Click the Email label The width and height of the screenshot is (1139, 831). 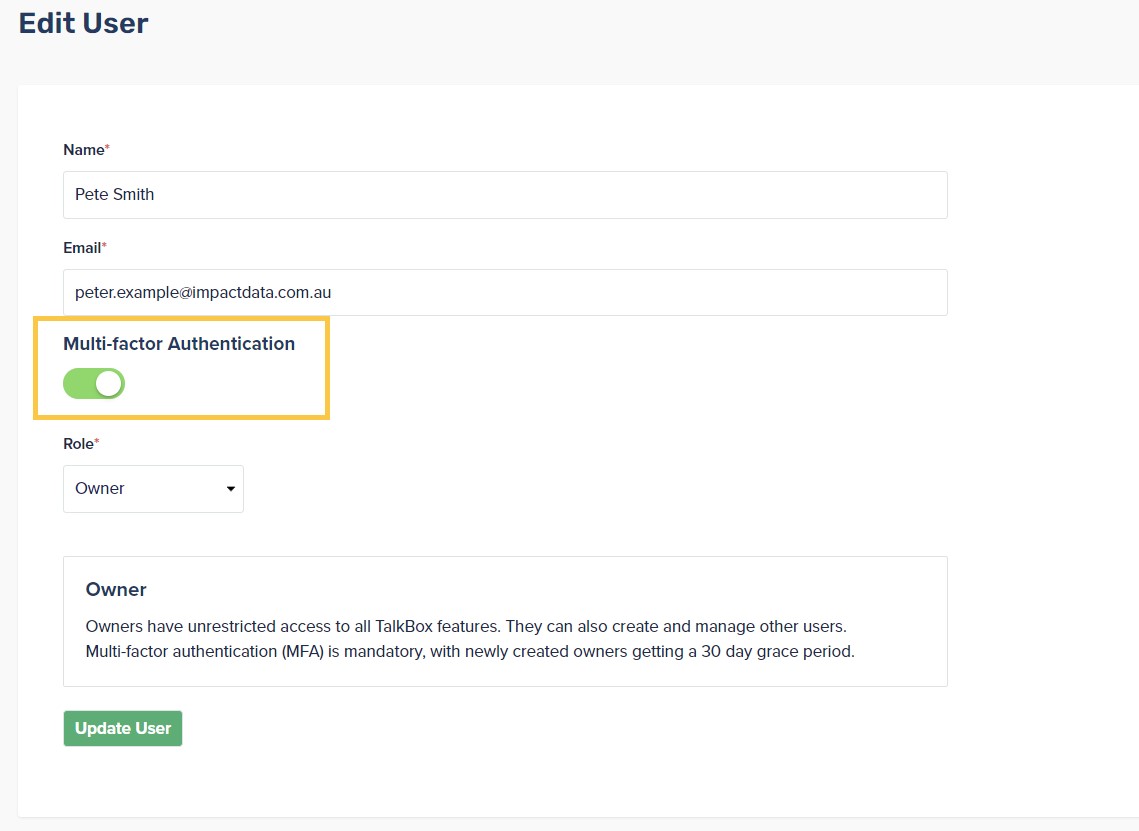pyautogui.click(x=80, y=247)
